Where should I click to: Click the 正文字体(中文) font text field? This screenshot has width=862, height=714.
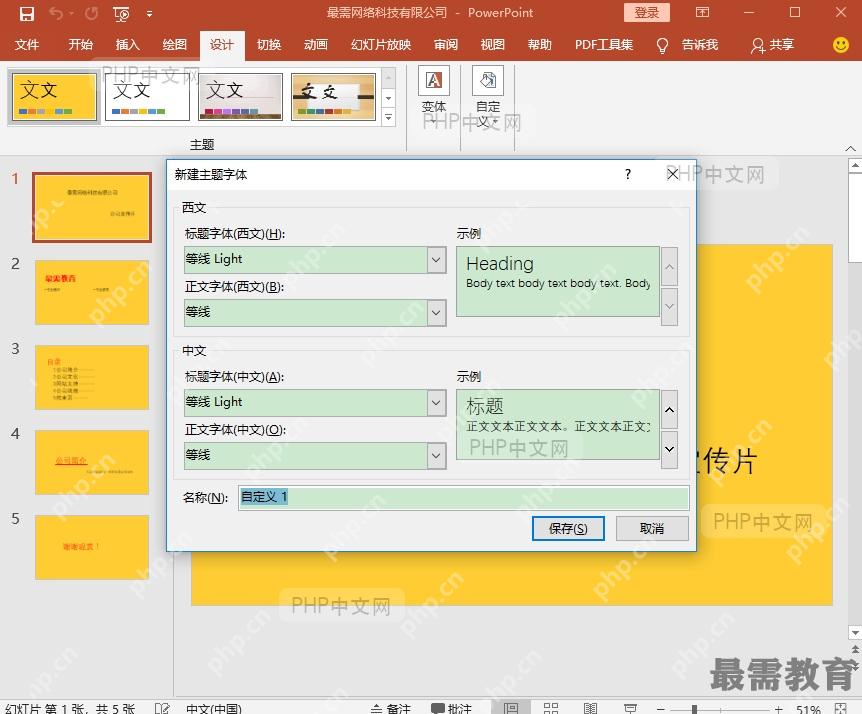(x=306, y=455)
